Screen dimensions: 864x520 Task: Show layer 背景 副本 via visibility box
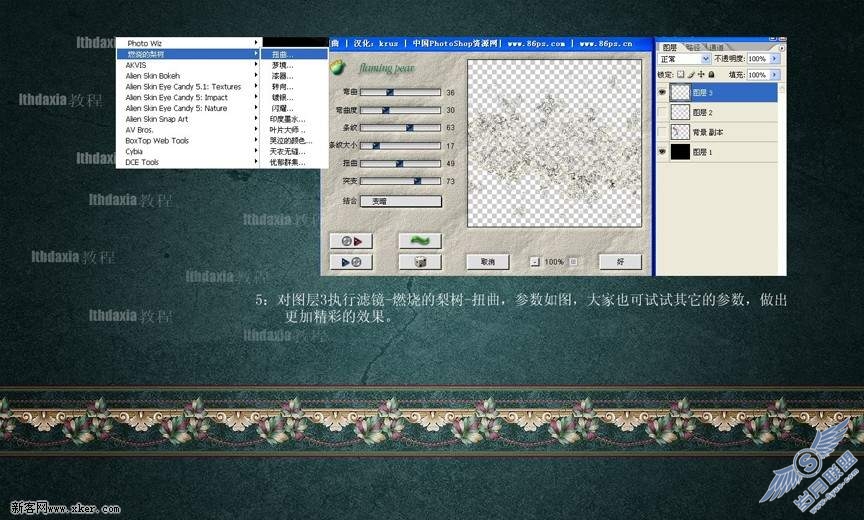click(662, 132)
